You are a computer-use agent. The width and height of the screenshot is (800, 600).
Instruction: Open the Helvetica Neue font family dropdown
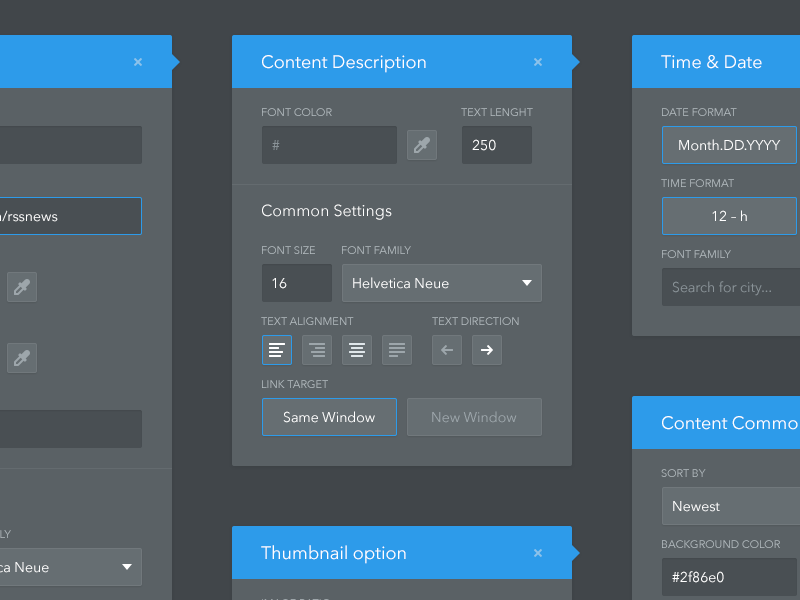click(441, 283)
